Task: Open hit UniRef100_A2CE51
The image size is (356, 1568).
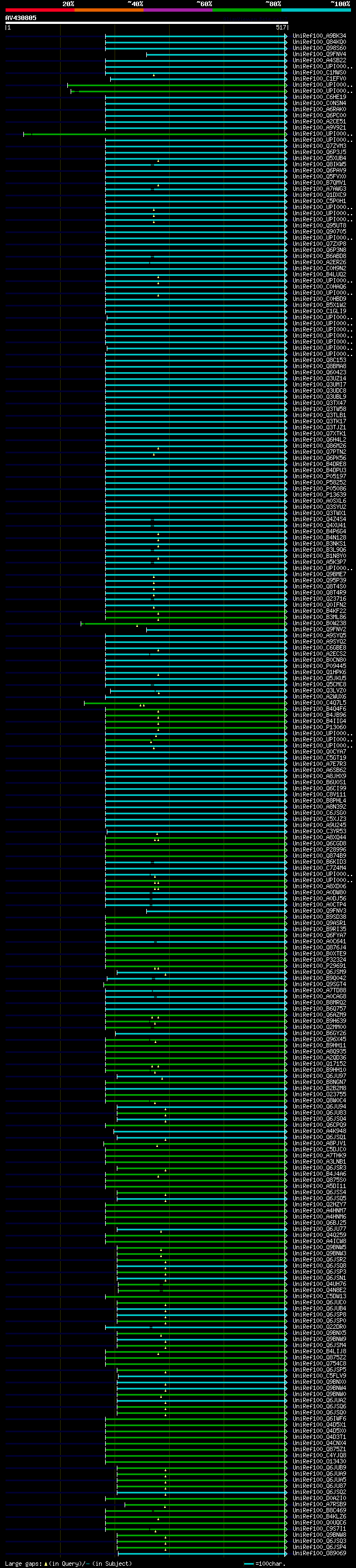Action: [x=319, y=122]
